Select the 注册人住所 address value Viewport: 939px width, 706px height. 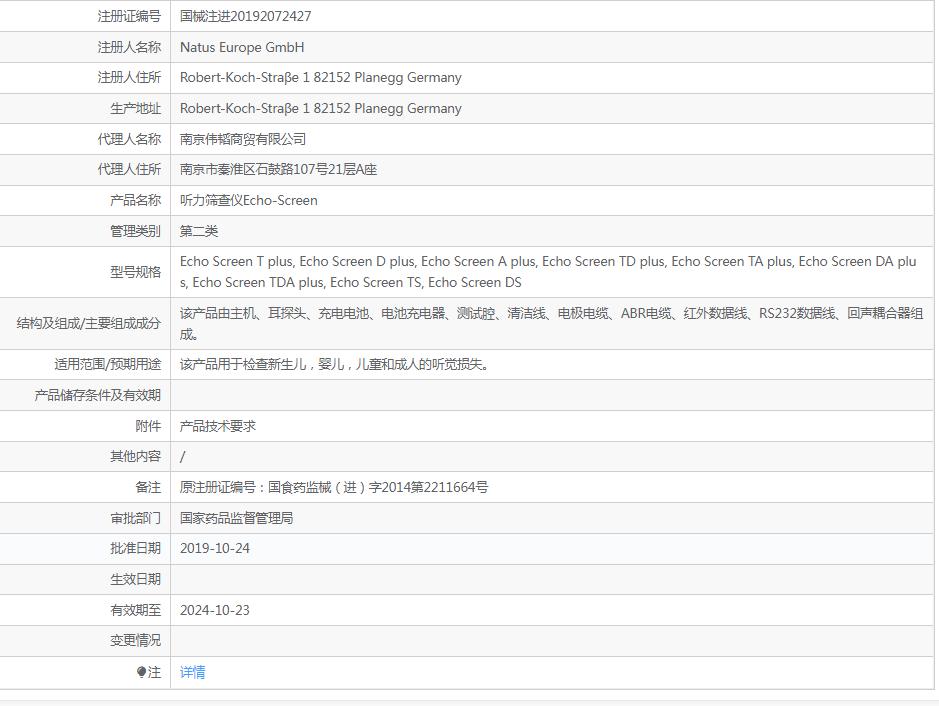pos(320,78)
